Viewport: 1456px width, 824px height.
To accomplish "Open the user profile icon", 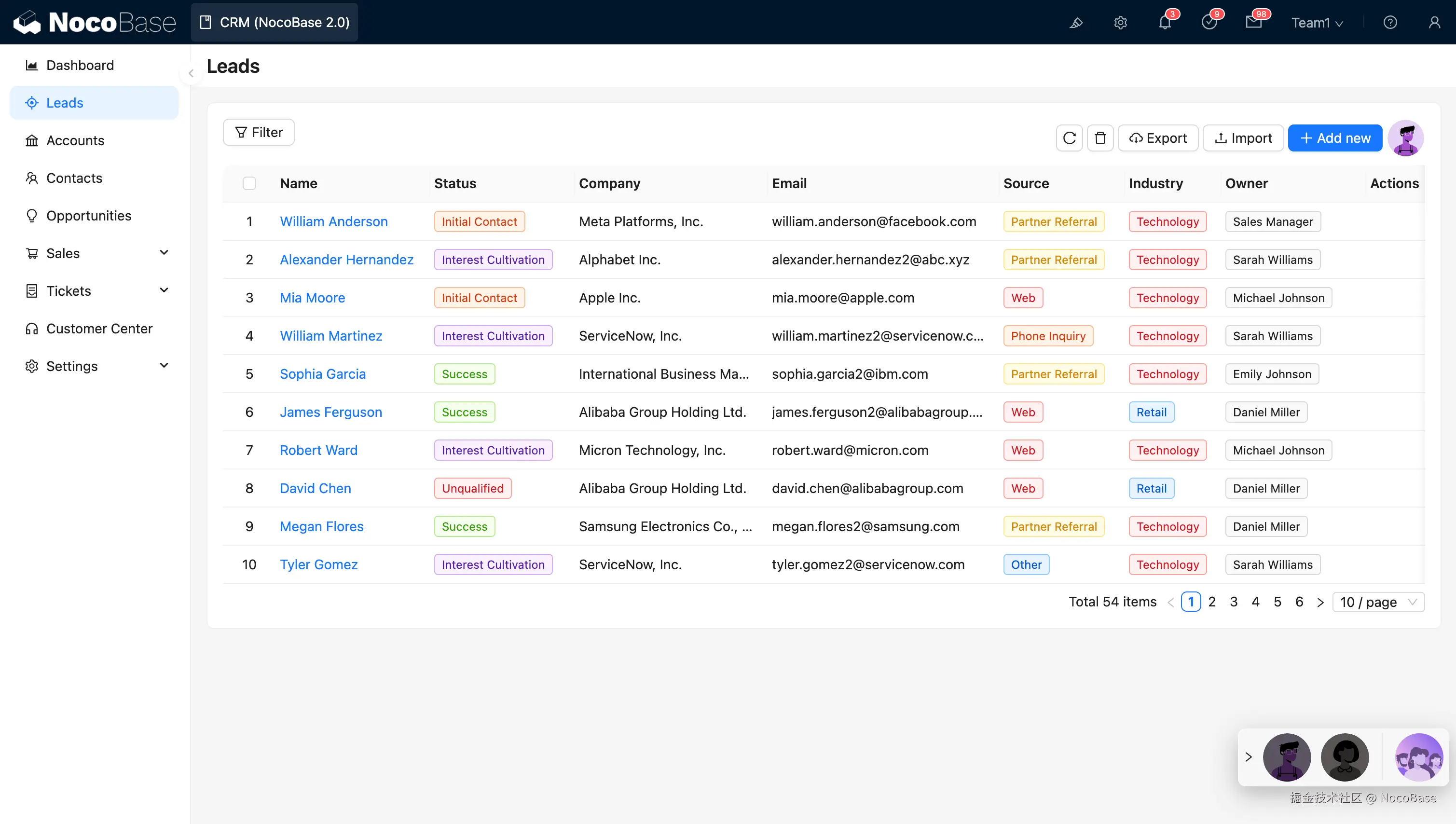I will (1434, 23).
